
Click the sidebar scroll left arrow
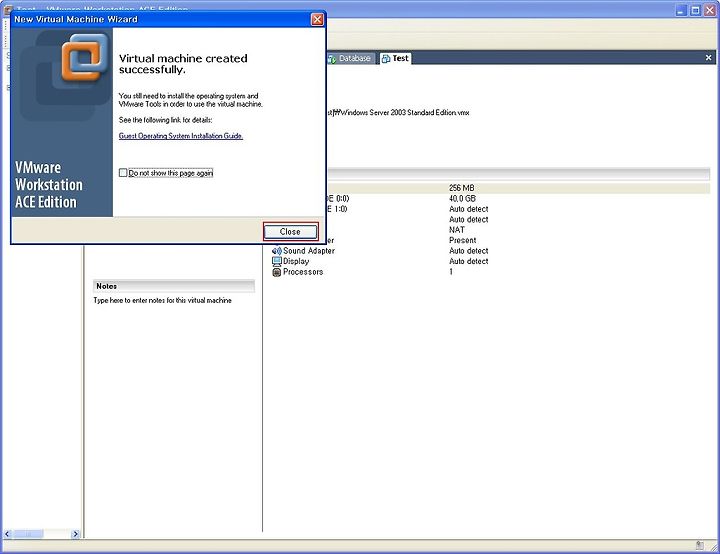7,534
